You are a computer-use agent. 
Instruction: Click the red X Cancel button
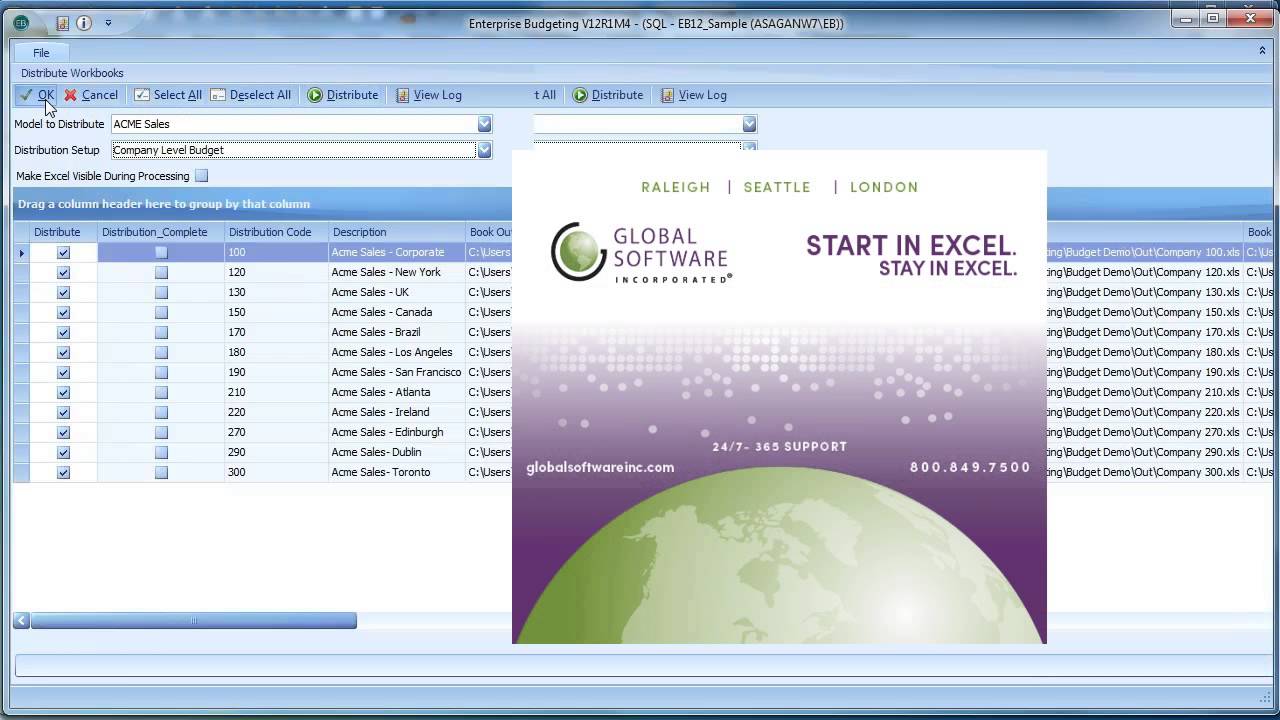pos(91,95)
